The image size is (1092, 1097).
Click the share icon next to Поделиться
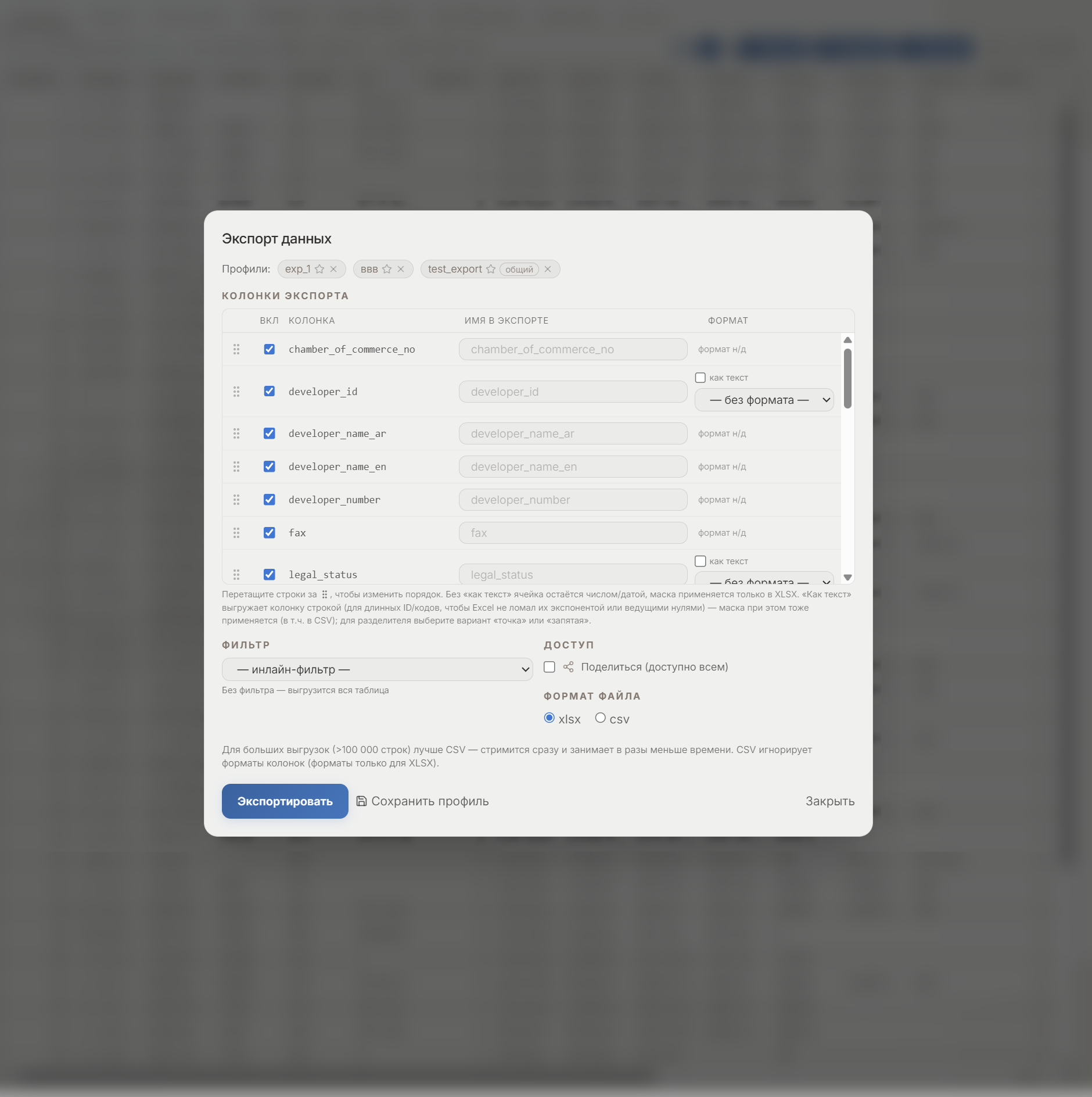[569, 667]
